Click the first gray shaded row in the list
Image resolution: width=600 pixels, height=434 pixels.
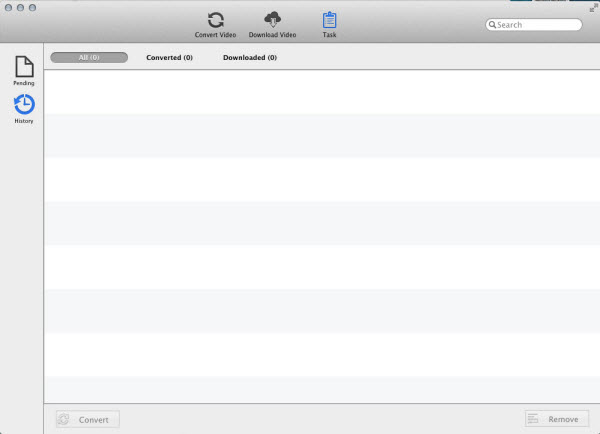tap(321, 135)
